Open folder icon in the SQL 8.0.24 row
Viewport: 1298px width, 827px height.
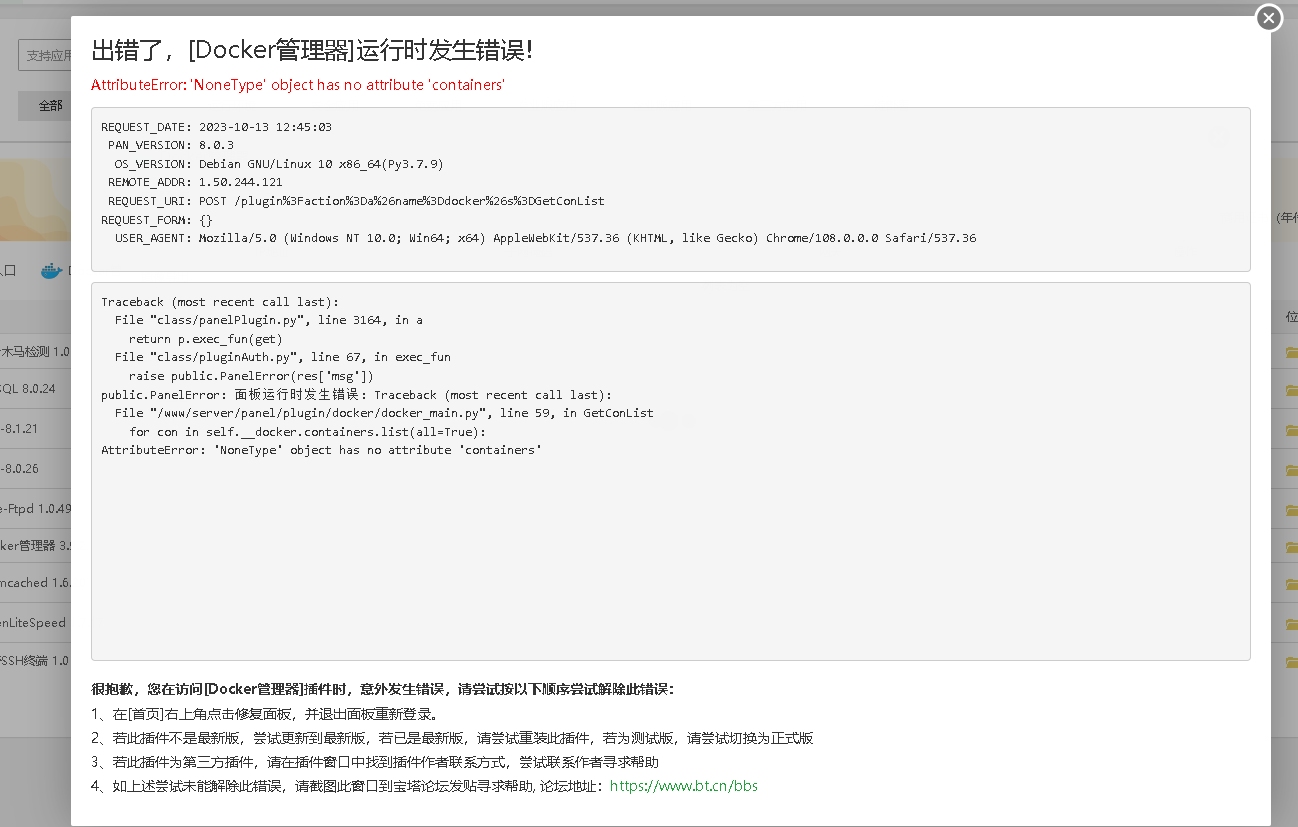1291,389
